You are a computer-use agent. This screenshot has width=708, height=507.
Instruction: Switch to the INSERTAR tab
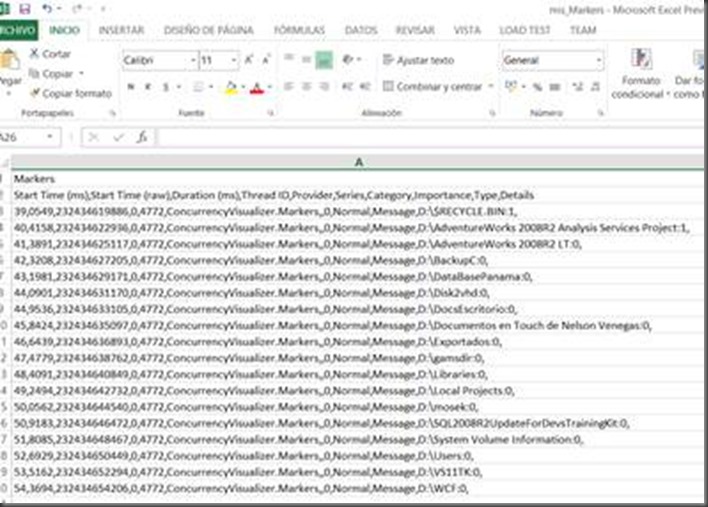121,30
